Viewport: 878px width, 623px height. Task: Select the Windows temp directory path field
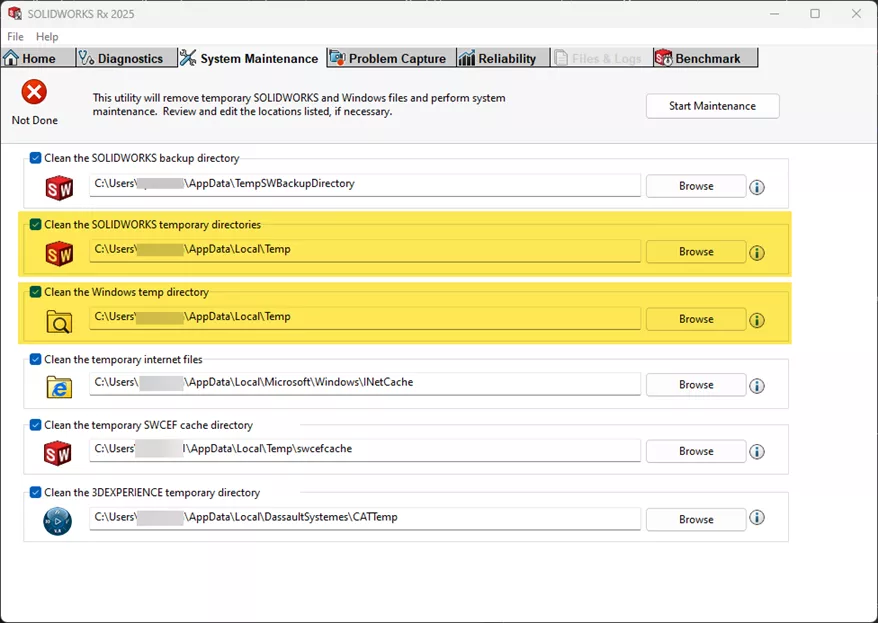coord(365,319)
